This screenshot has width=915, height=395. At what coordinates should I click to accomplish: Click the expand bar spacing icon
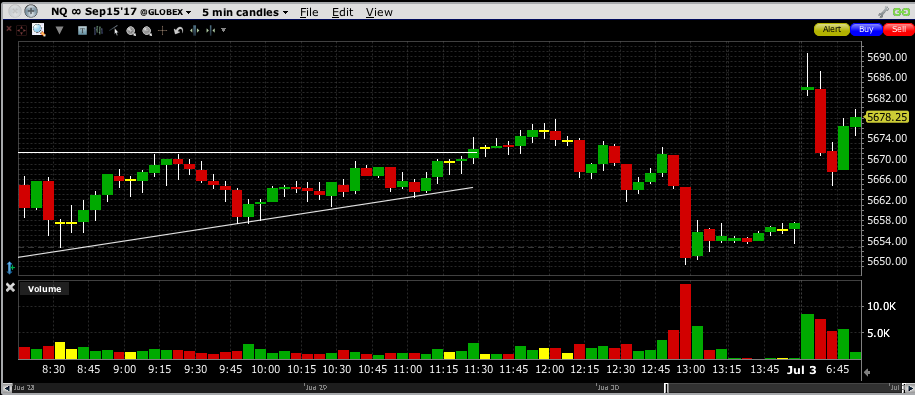tap(194, 30)
